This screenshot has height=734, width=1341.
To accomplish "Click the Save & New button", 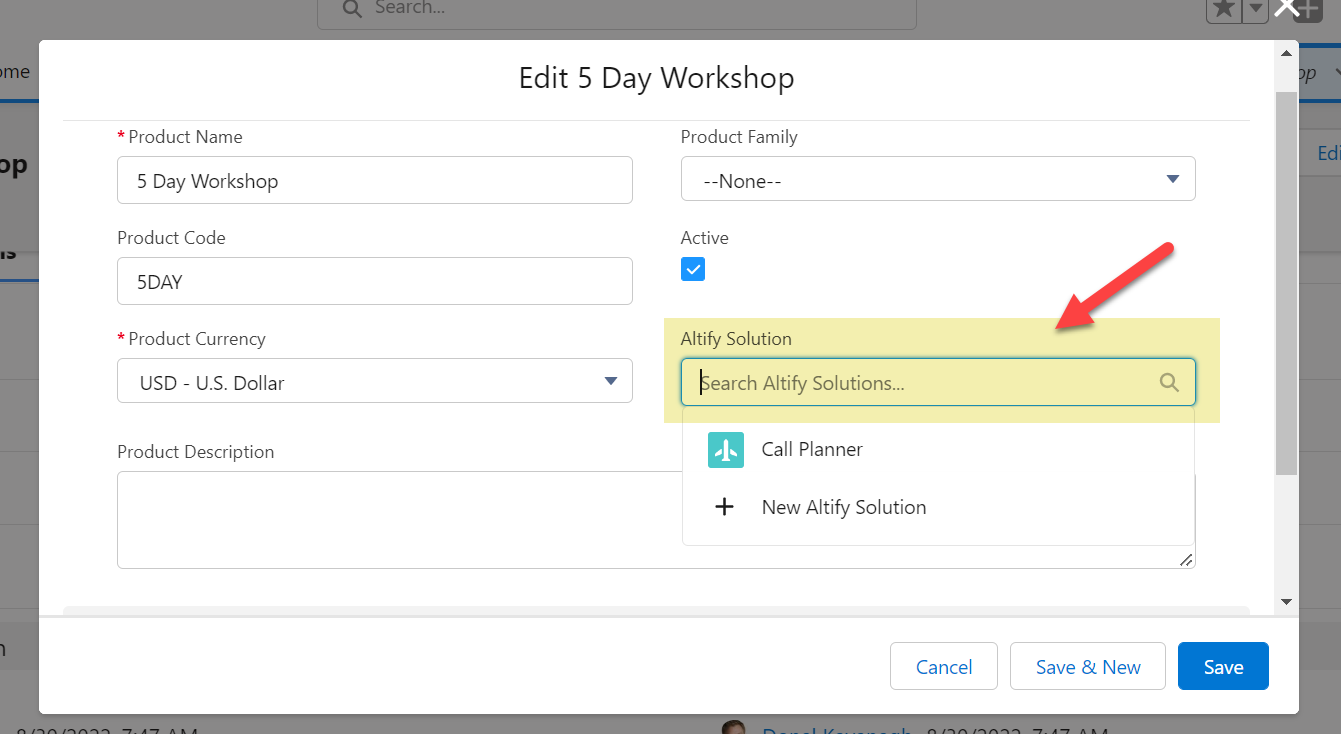I will tap(1088, 667).
